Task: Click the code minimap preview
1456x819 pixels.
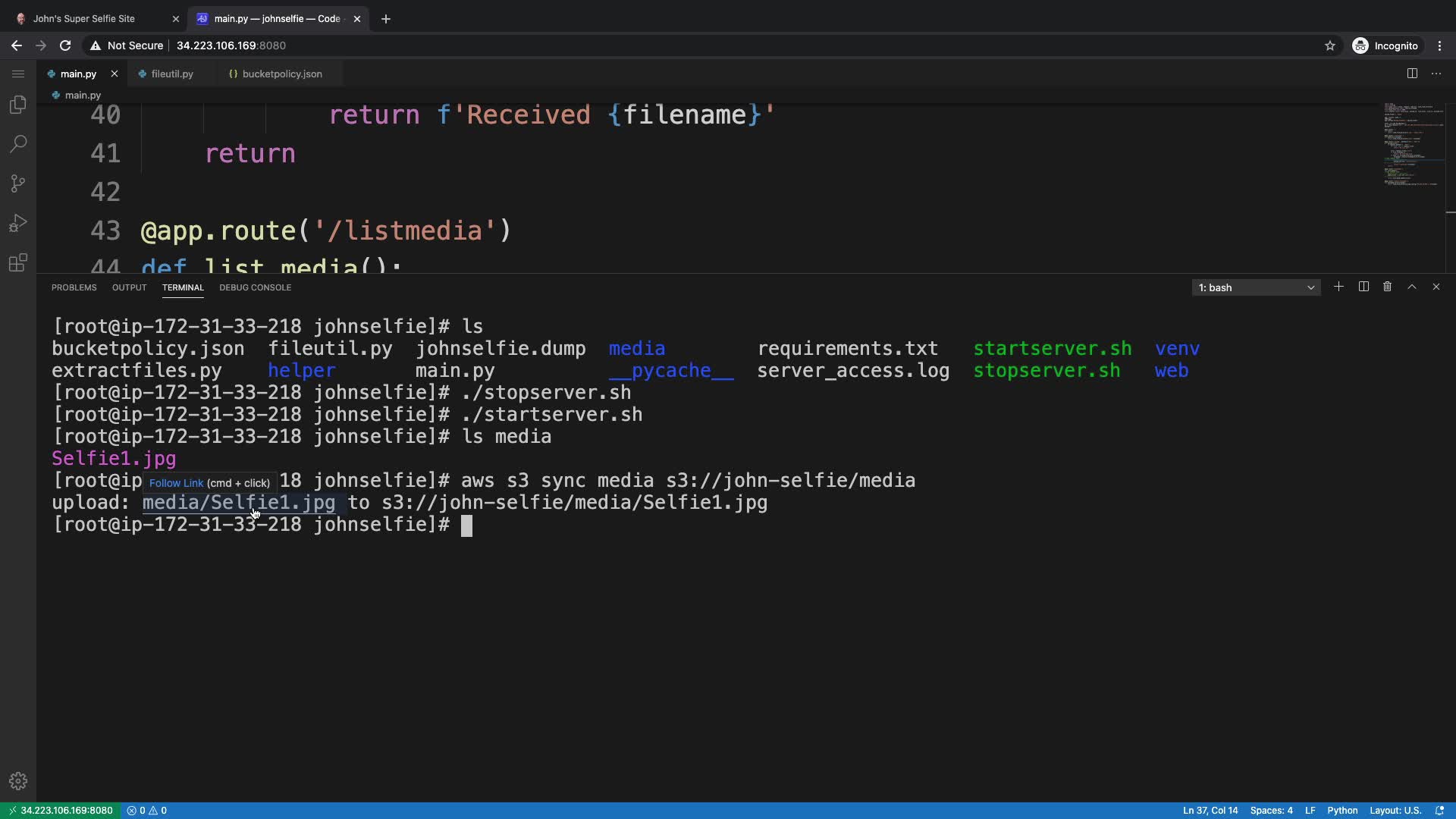Action: [x=1413, y=144]
